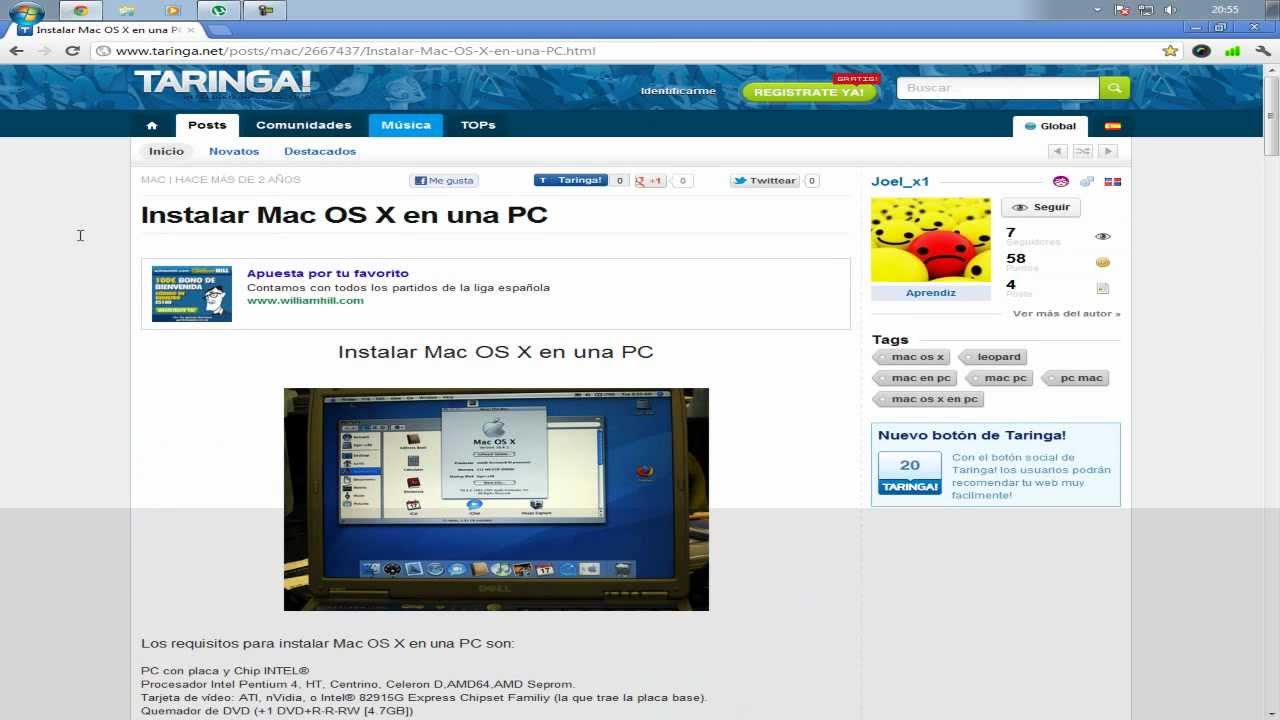Jump to a random post
The image size is (1280, 720).
[x=1083, y=151]
